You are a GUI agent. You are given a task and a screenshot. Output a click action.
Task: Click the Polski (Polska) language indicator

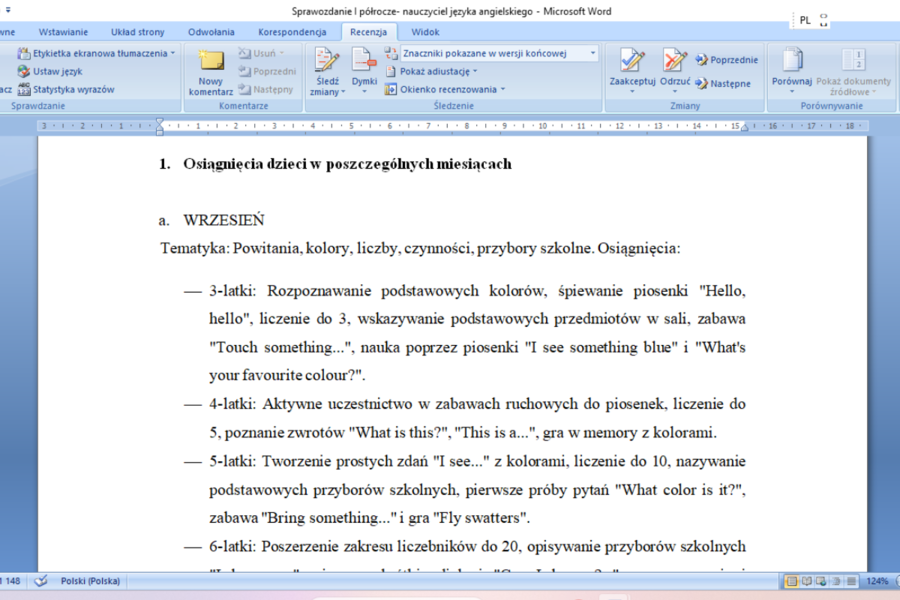[x=90, y=580]
